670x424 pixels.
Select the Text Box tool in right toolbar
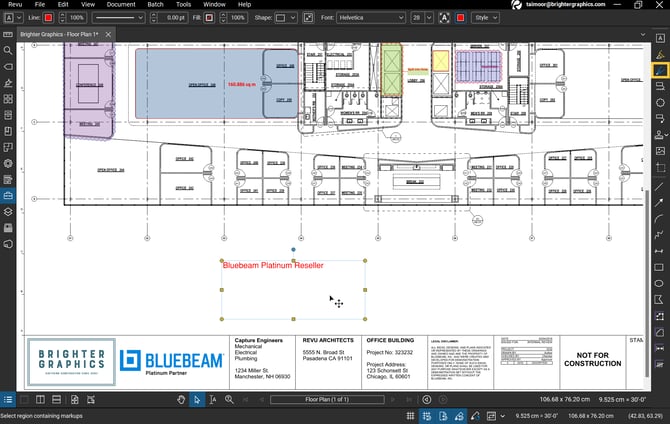[660, 38]
